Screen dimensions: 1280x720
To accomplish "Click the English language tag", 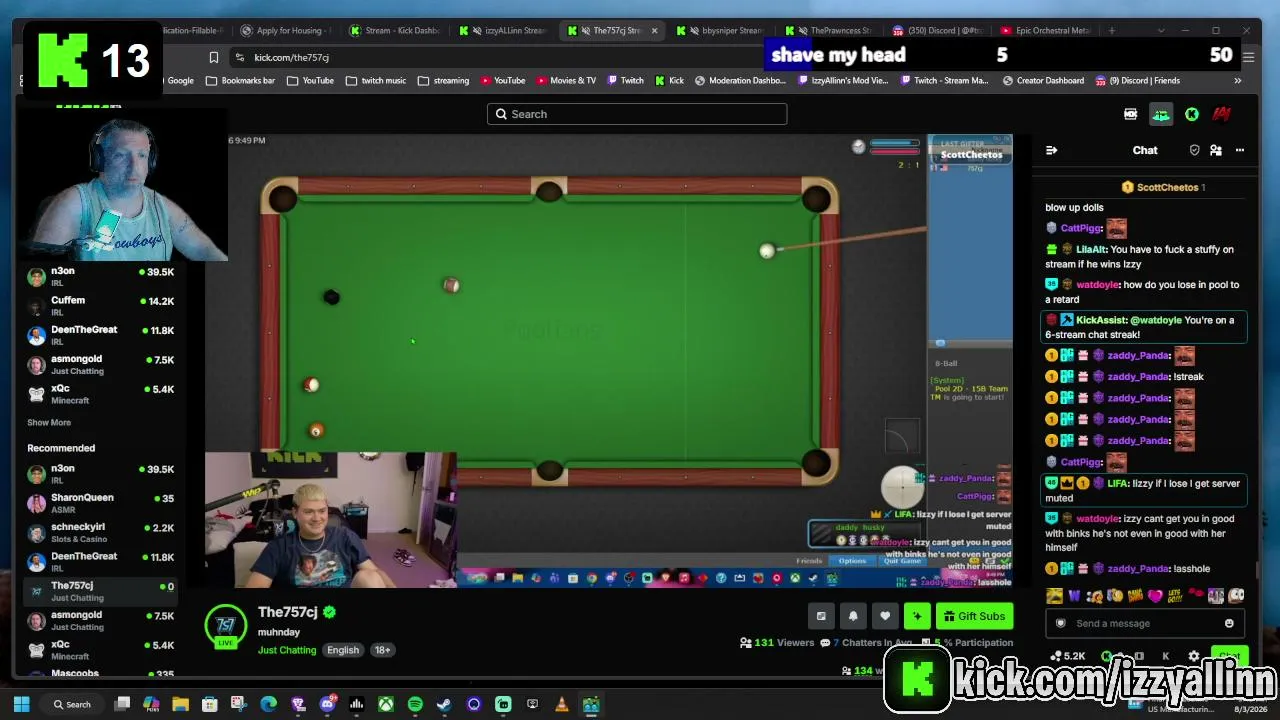I will (x=343, y=650).
